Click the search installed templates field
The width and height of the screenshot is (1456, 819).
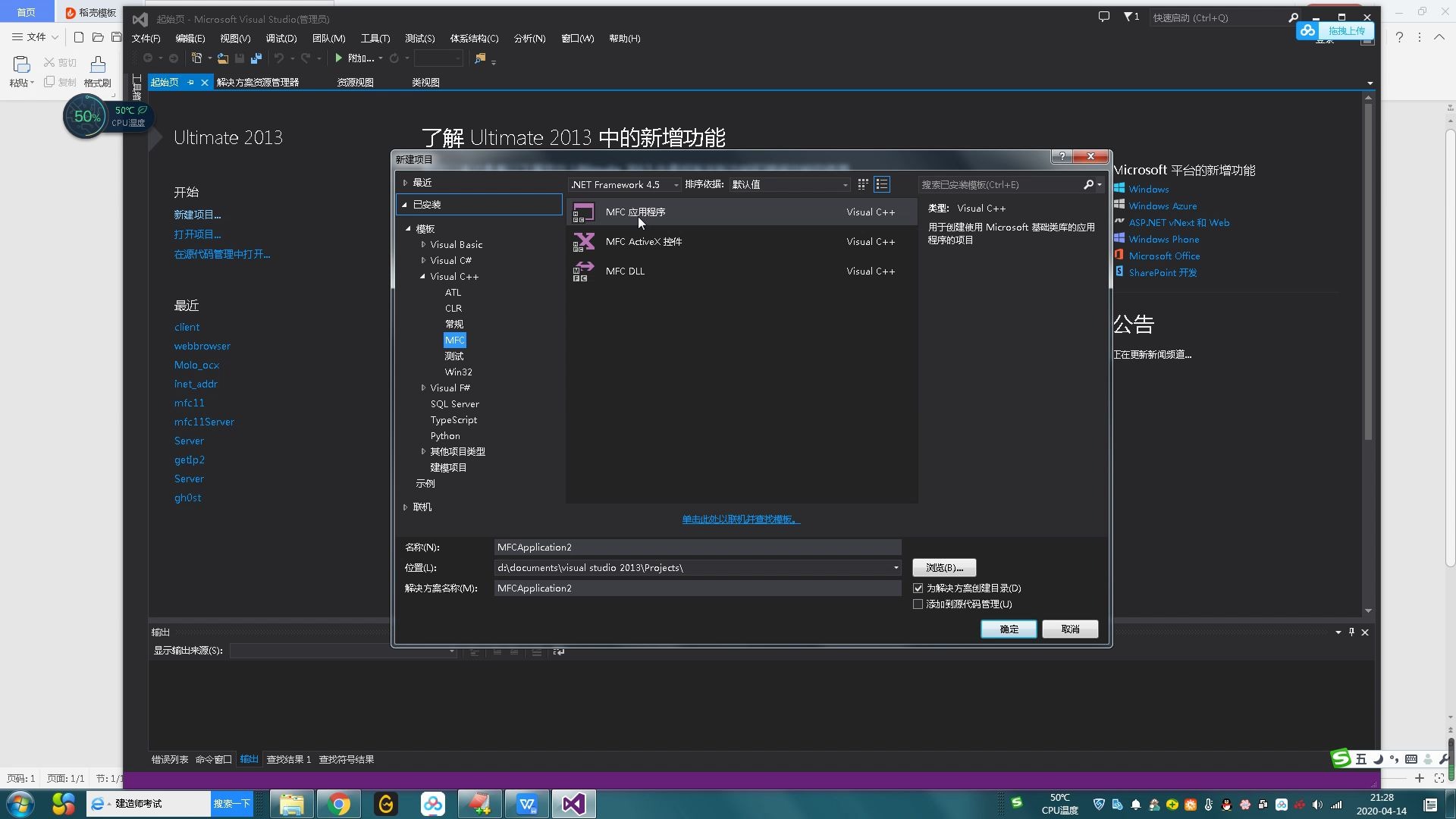point(999,184)
